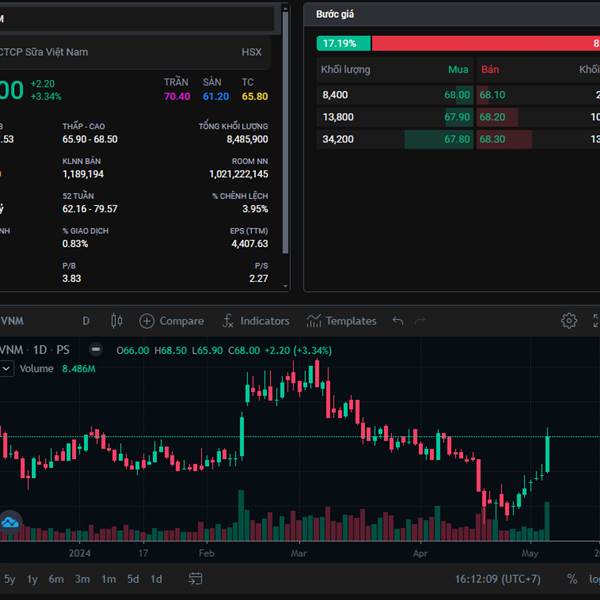
Task: Select the 1m time range
Action: [109, 579]
